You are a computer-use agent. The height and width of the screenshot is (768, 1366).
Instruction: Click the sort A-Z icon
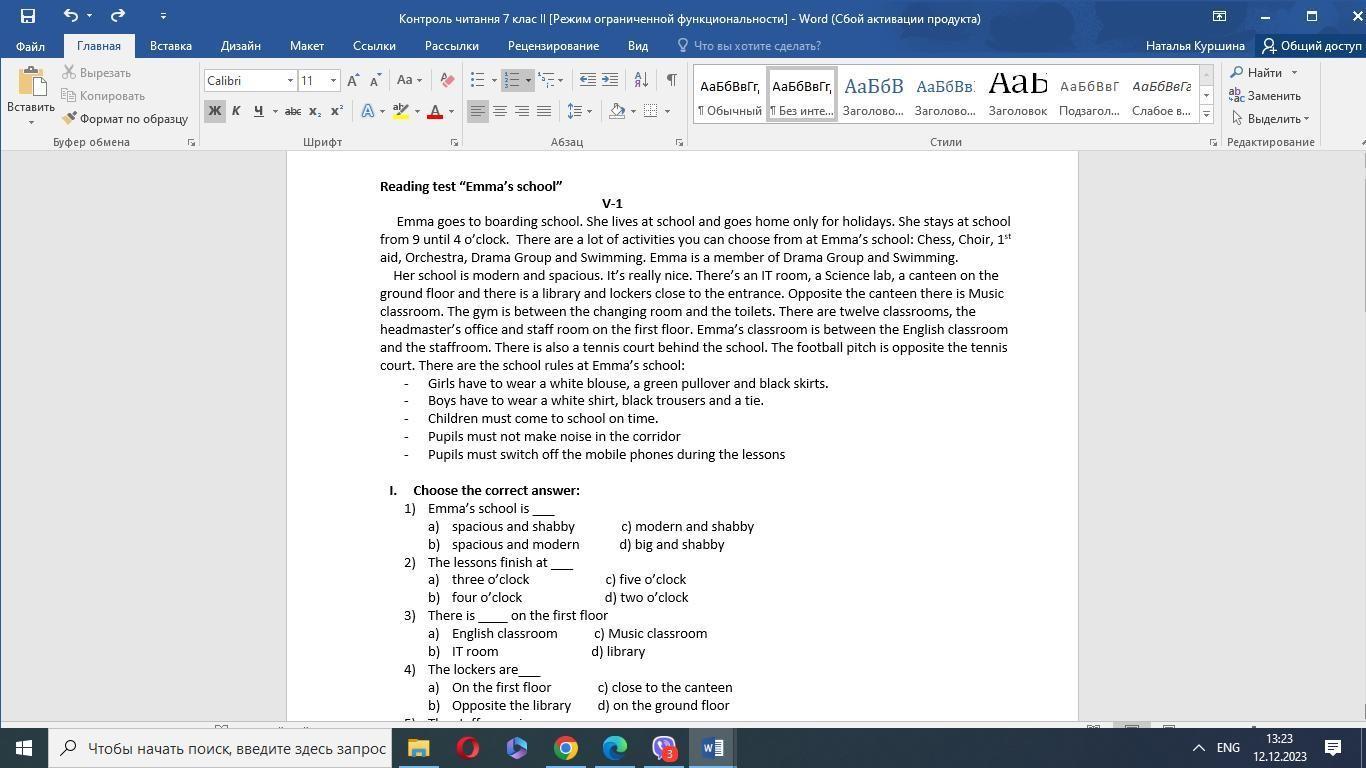pos(641,80)
